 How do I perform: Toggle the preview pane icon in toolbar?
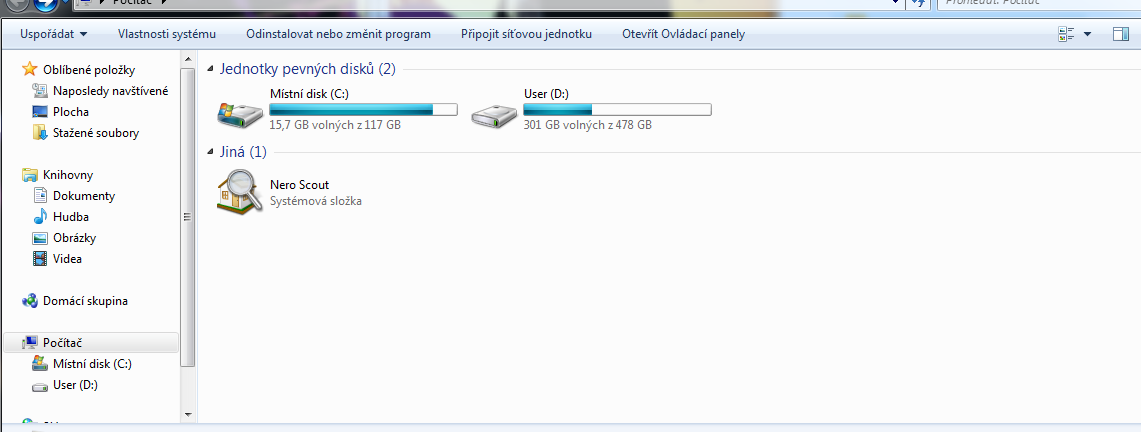1121,34
